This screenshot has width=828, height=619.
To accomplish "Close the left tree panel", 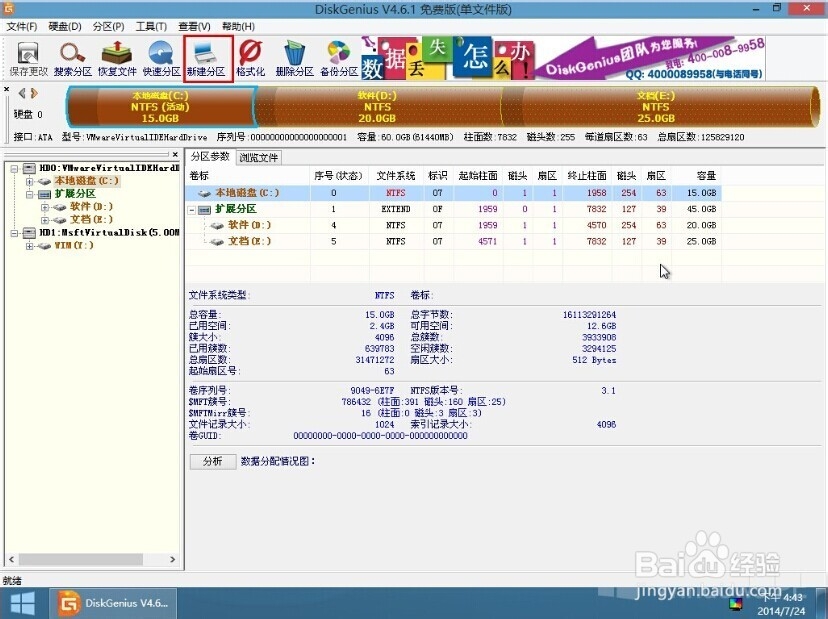I will point(175,155).
